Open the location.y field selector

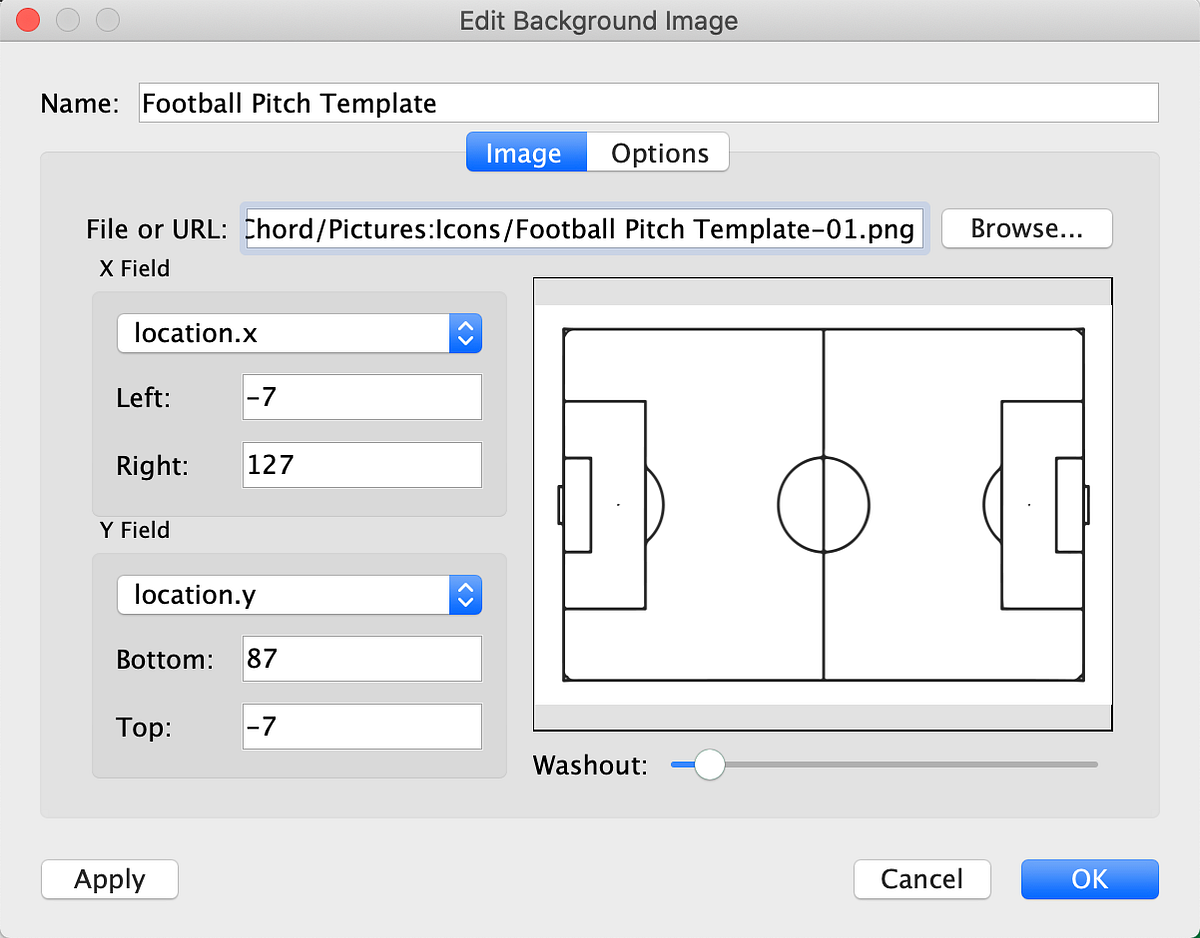283,594
